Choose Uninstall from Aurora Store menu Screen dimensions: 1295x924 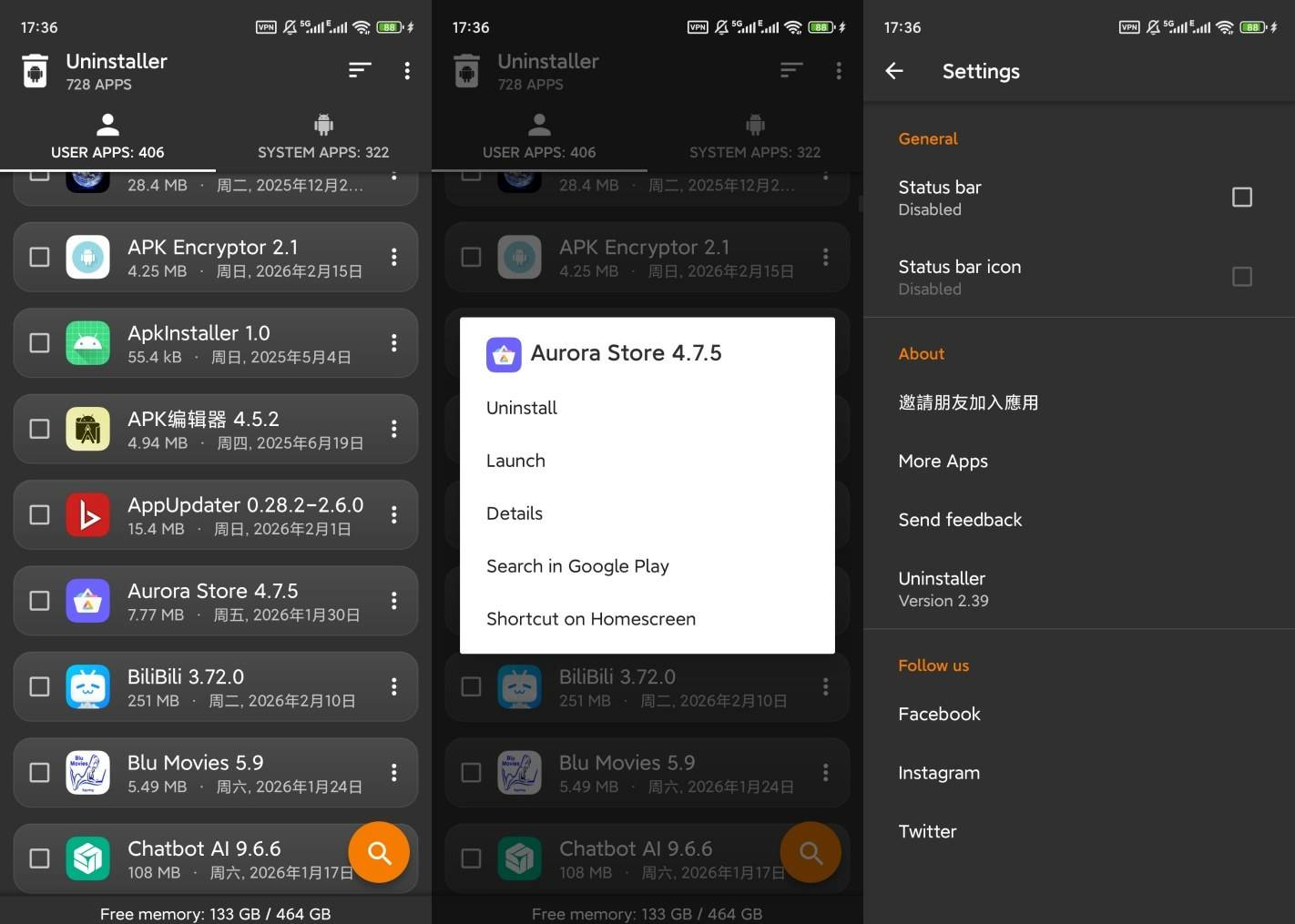tap(522, 408)
